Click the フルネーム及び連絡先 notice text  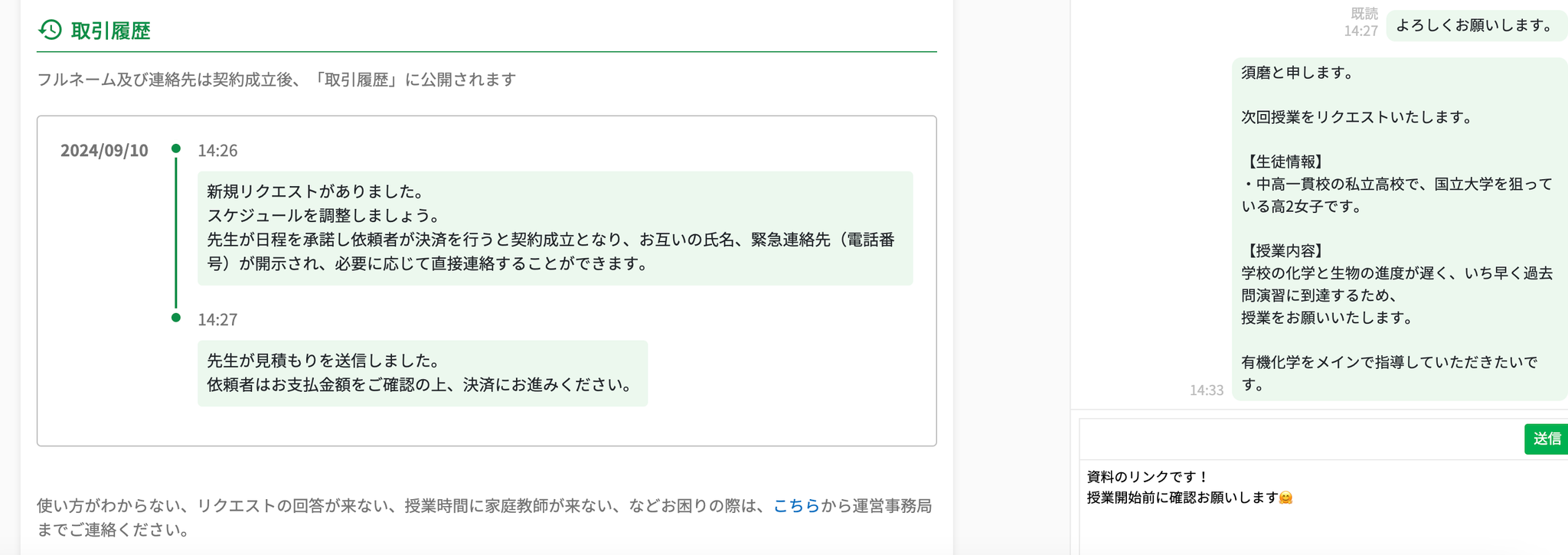[276, 80]
